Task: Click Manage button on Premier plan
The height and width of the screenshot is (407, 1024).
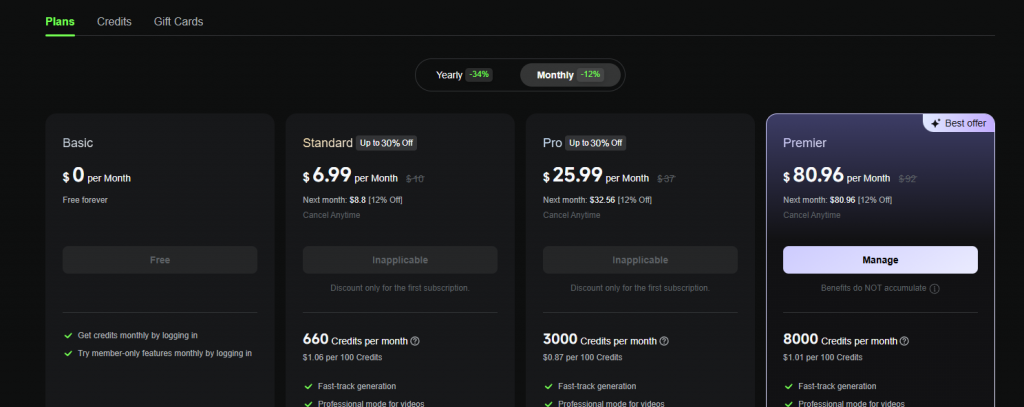Action: [880, 260]
